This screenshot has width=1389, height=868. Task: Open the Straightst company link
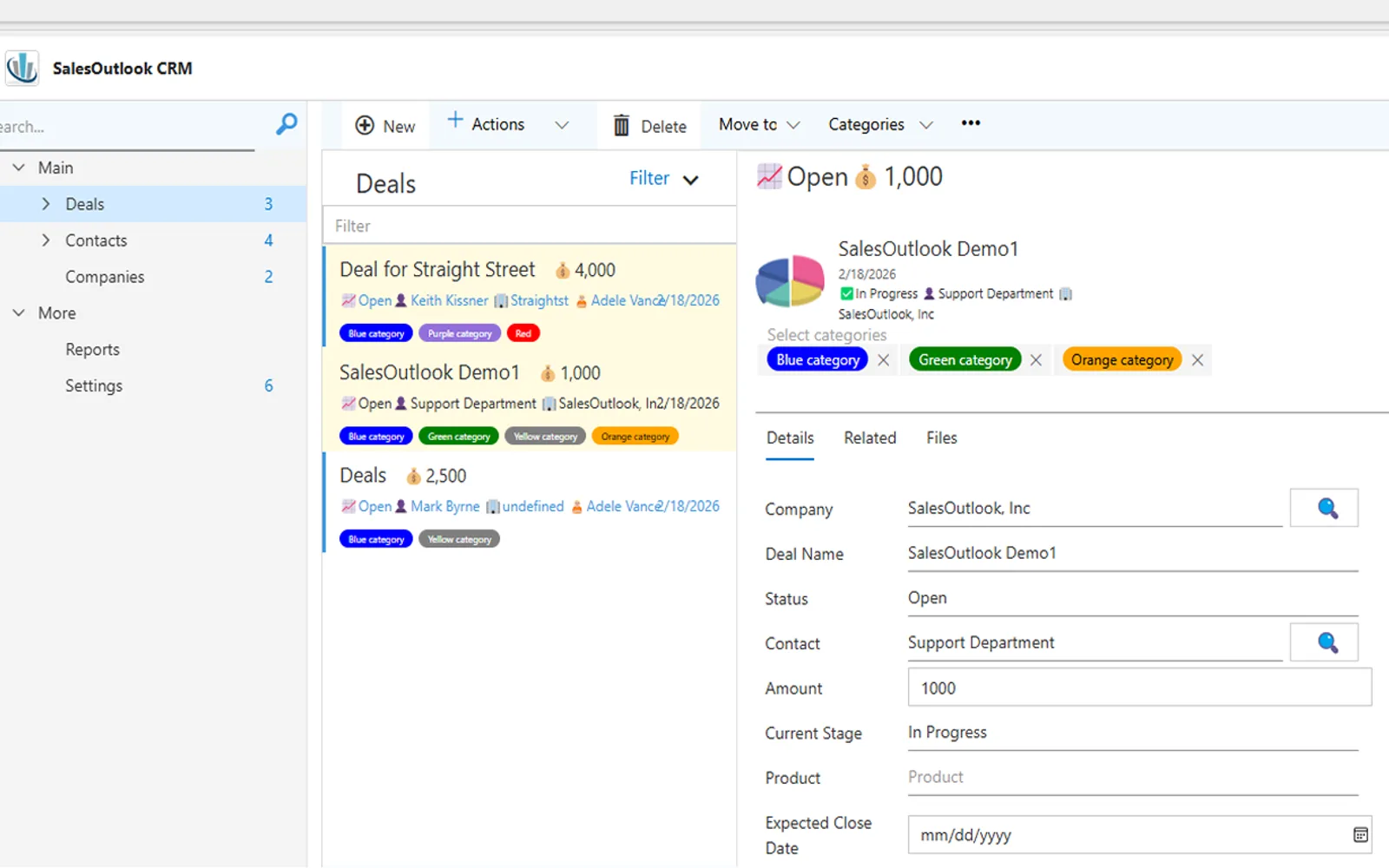pos(539,300)
